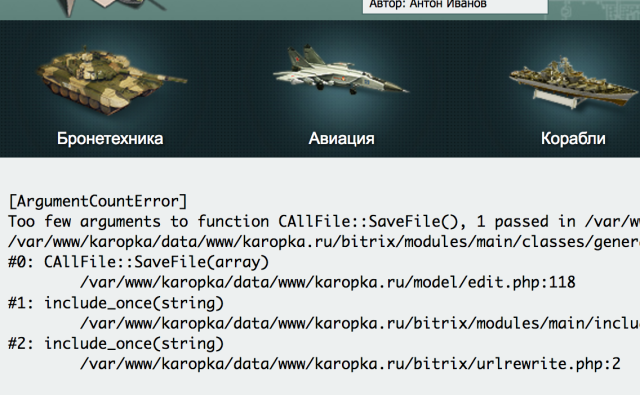
Task: Click the '#1: include_once(string)' line
Action: 116,303
